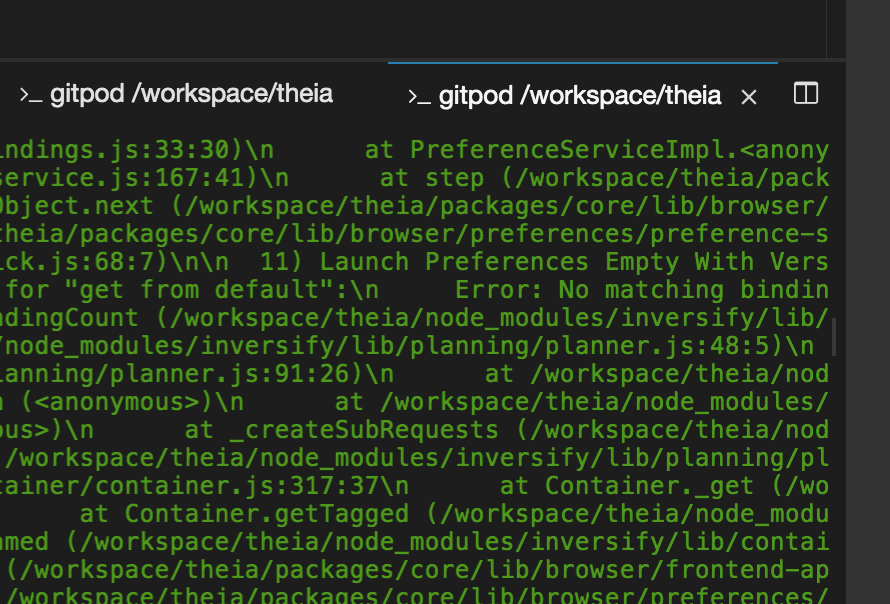The height and width of the screenshot is (604, 890).
Task: Click the text 'at Container.getTagged'
Action: [244, 514]
